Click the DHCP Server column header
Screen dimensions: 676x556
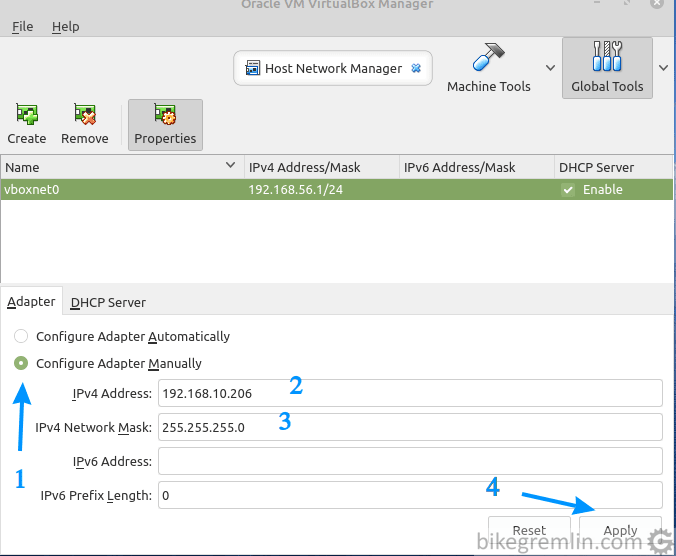pyautogui.click(x=613, y=167)
